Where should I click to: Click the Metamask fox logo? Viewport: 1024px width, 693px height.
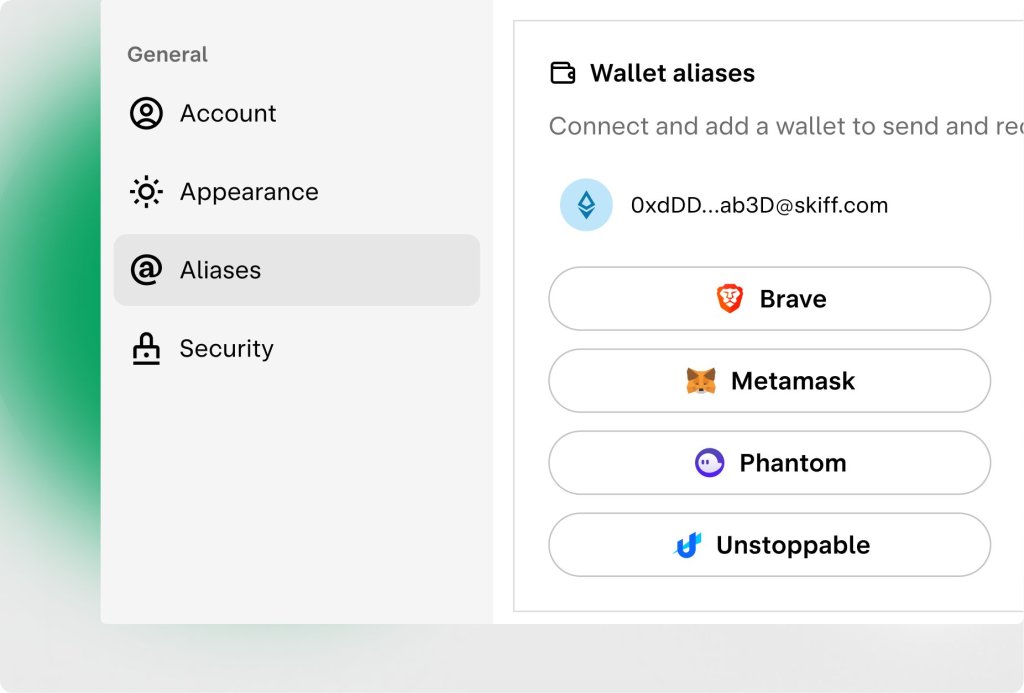[x=701, y=381]
